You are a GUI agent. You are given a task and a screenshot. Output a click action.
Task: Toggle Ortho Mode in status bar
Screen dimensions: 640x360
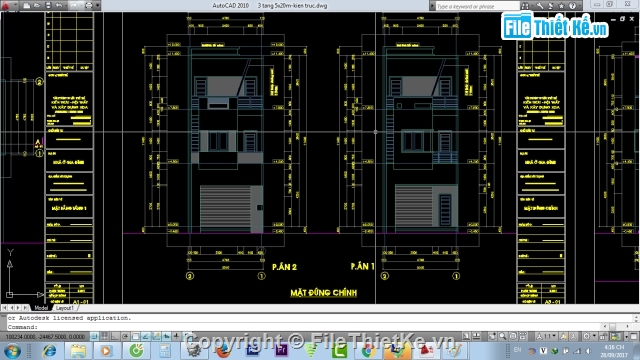point(115,337)
